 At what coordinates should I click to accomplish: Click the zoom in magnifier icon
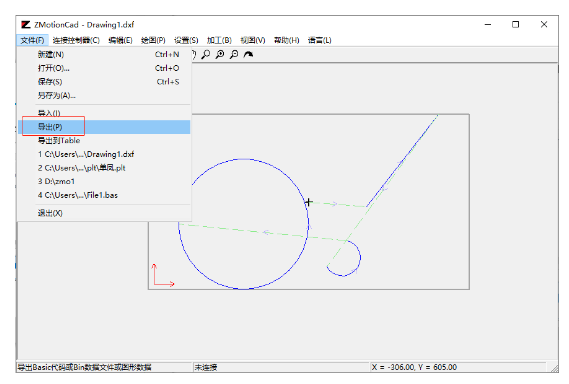(220, 54)
